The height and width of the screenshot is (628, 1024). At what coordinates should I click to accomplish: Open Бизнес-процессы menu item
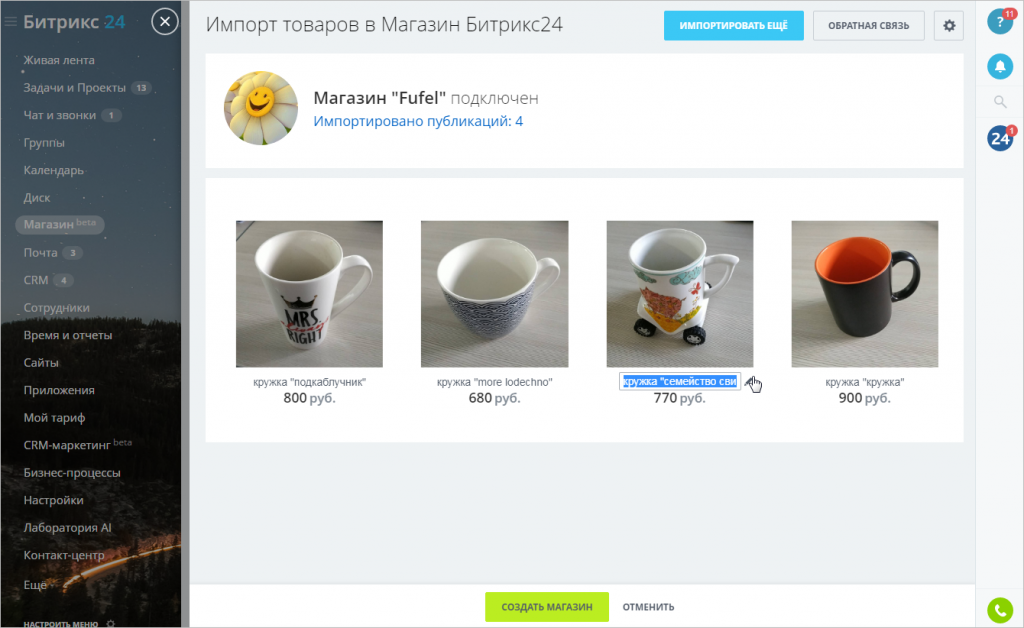tap(72, 473)
